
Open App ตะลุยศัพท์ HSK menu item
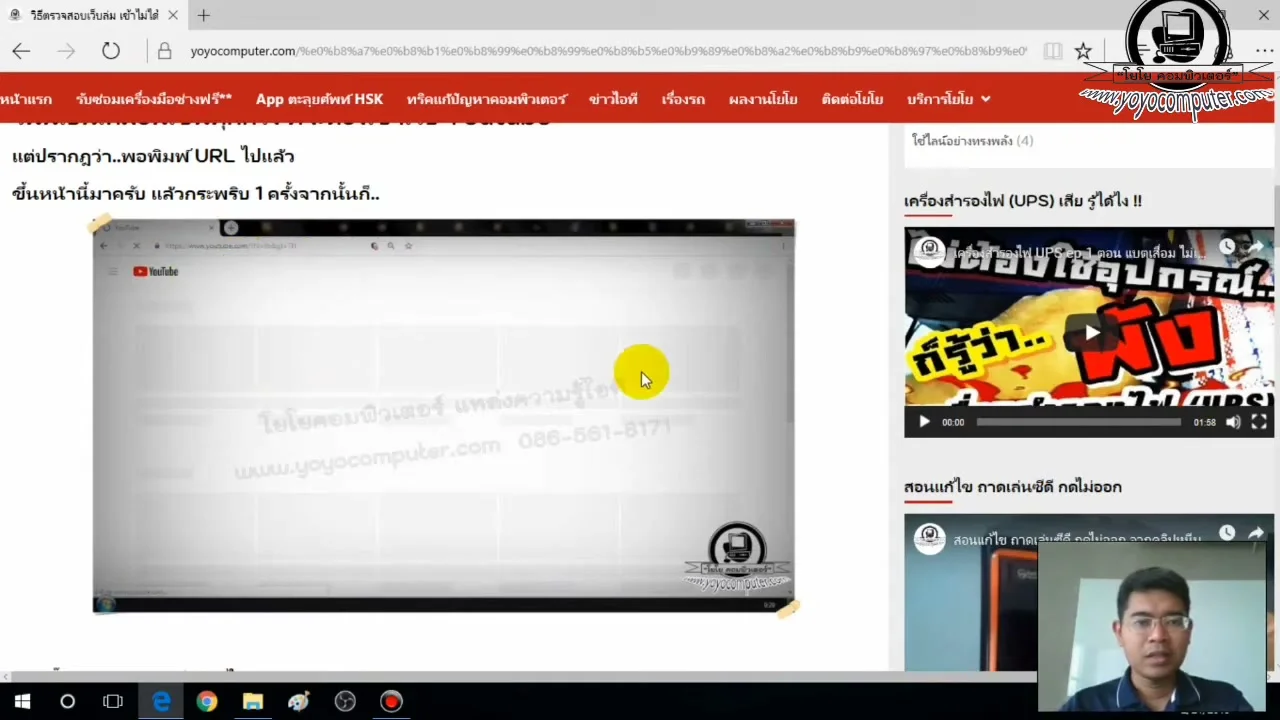tap(319, 99)
